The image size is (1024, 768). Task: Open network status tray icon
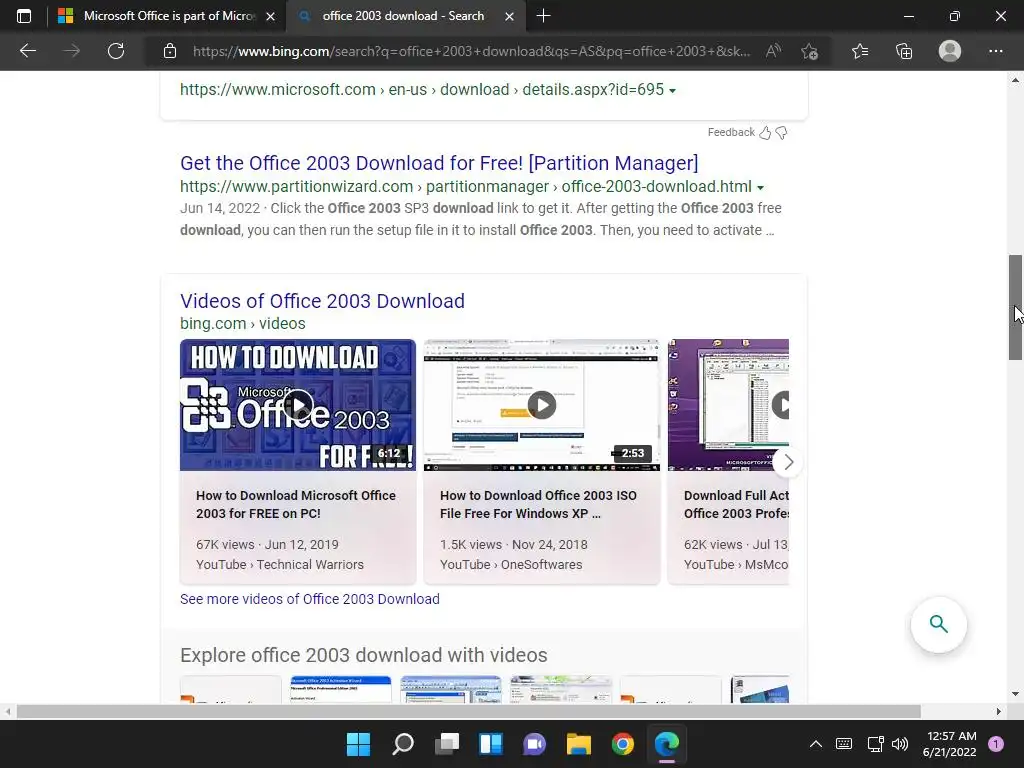[875, 744]
